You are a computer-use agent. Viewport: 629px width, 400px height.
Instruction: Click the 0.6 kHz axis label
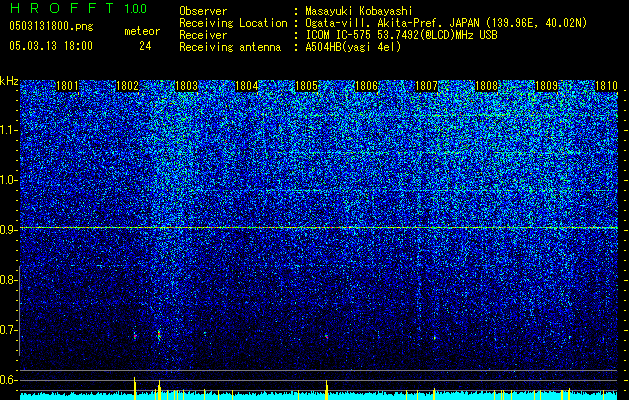[9, 380]
